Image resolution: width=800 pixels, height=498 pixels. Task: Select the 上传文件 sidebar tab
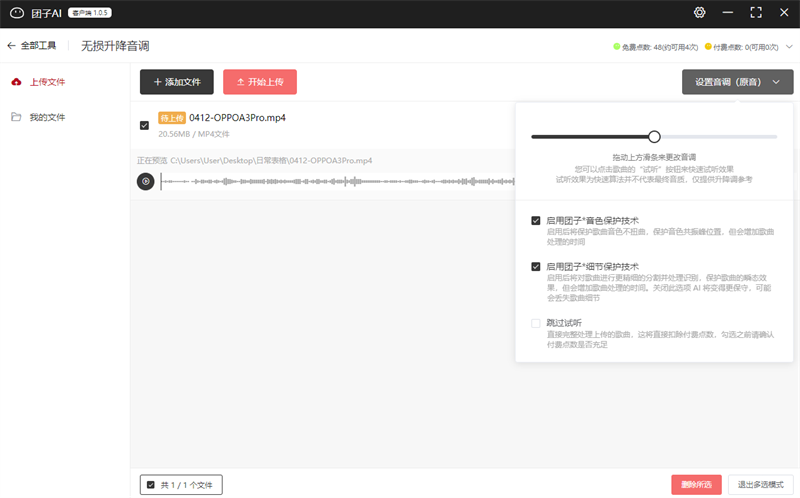coord(46,82)
